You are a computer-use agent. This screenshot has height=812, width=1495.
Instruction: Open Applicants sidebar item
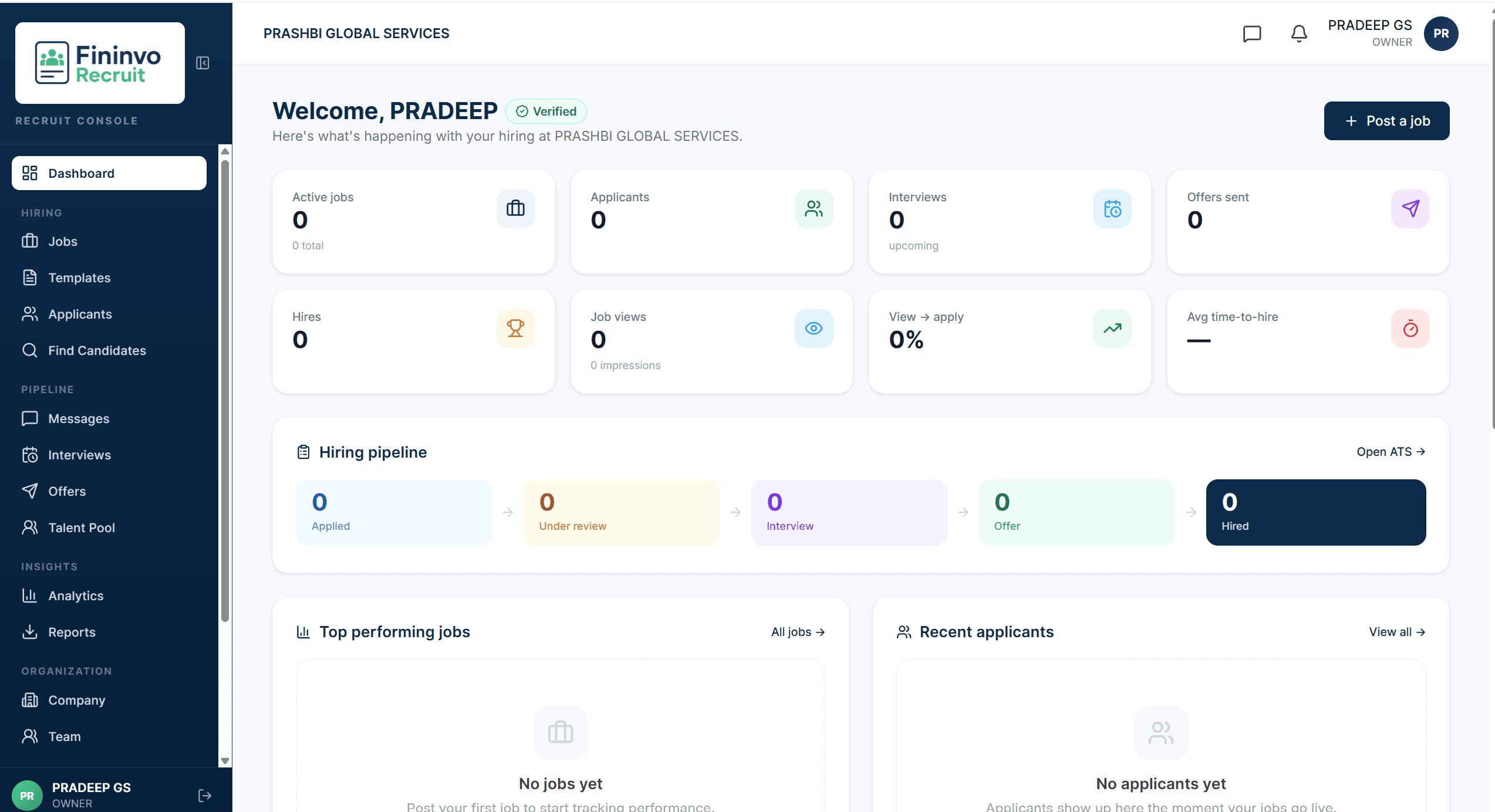(x=109, y=314)
